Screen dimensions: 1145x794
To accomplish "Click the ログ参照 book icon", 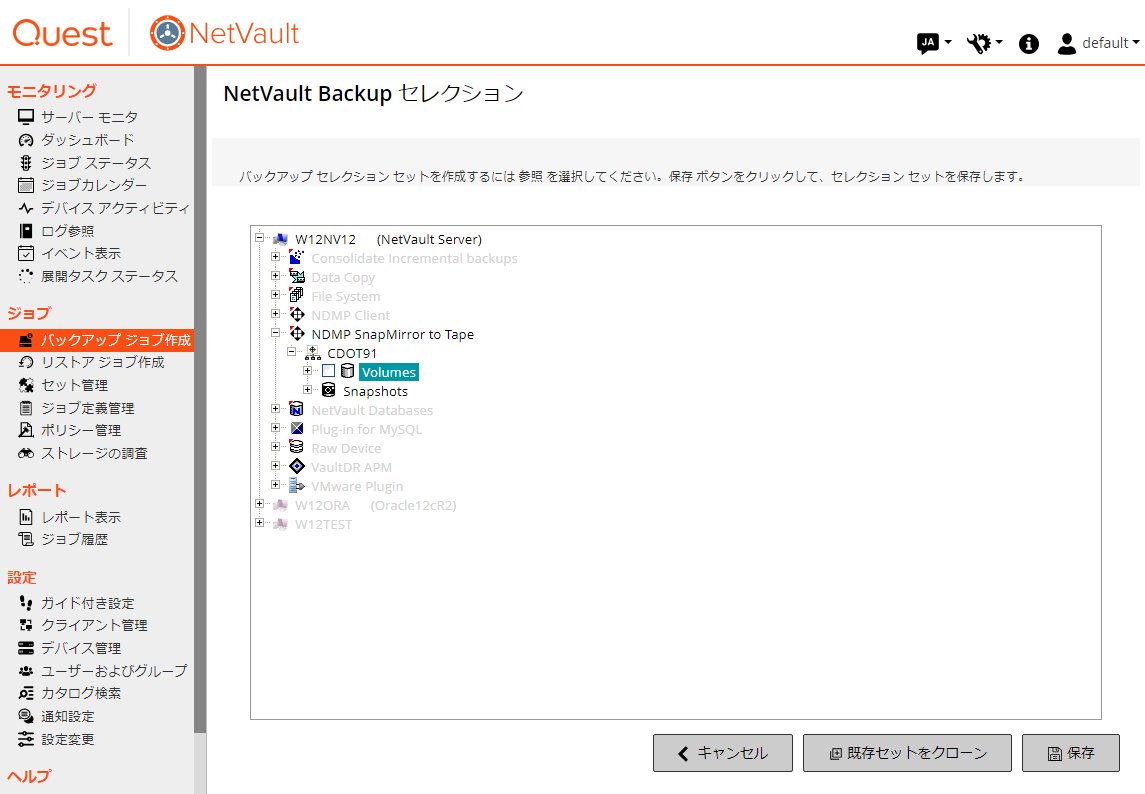I will point(26,231).
